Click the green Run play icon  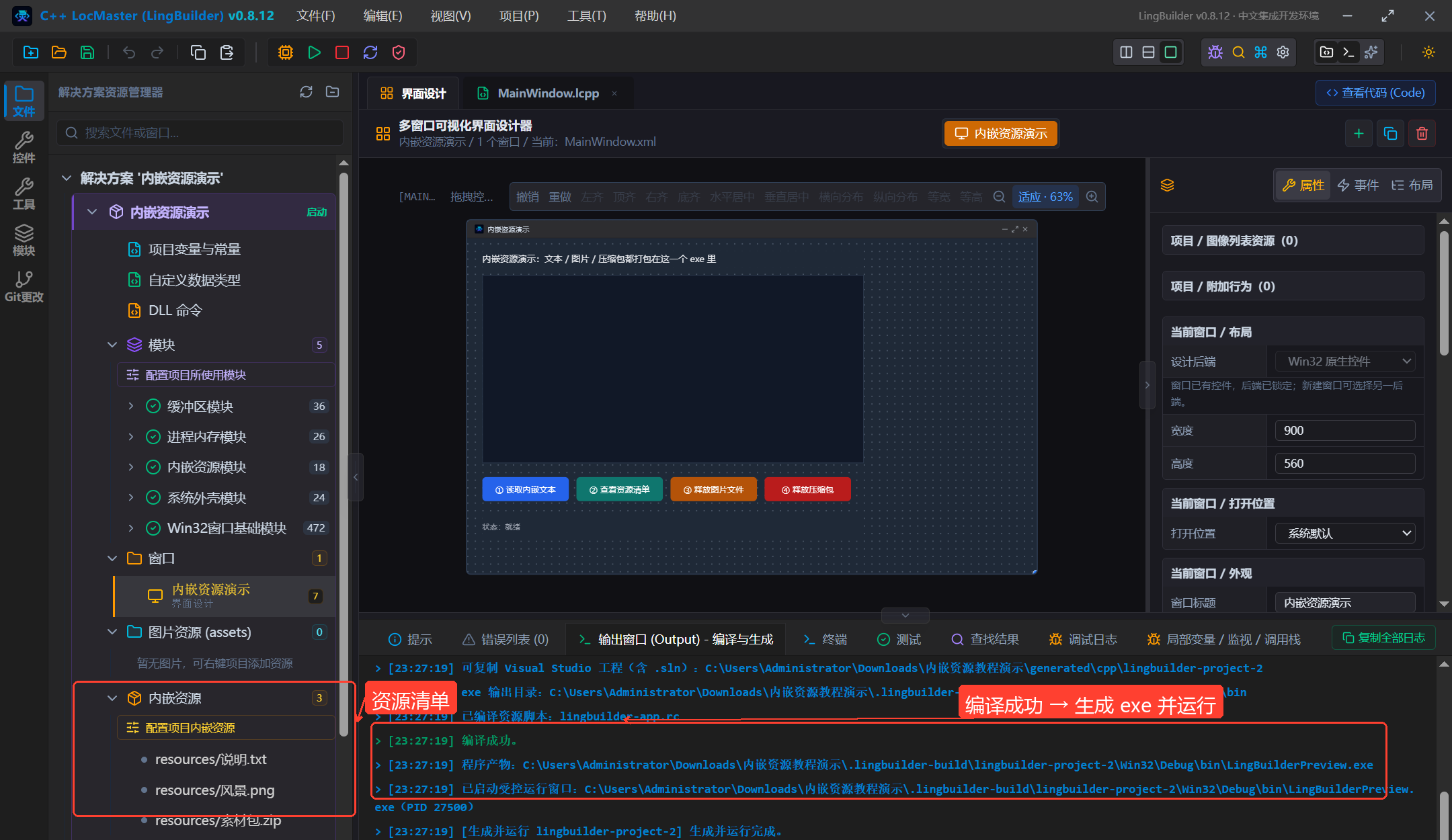(x=314, y=52)
